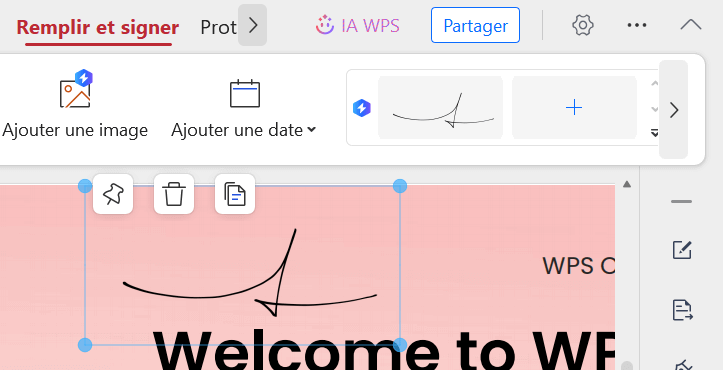The width and height of the screenshot is (723, 370).
Task: Open settings with the gear icon
Action: (x=582, y=25)
